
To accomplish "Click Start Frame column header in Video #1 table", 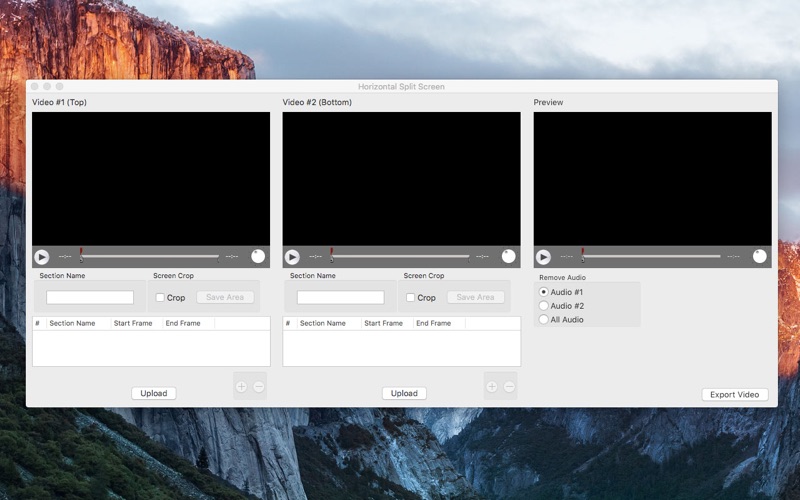I will [133, 324].
